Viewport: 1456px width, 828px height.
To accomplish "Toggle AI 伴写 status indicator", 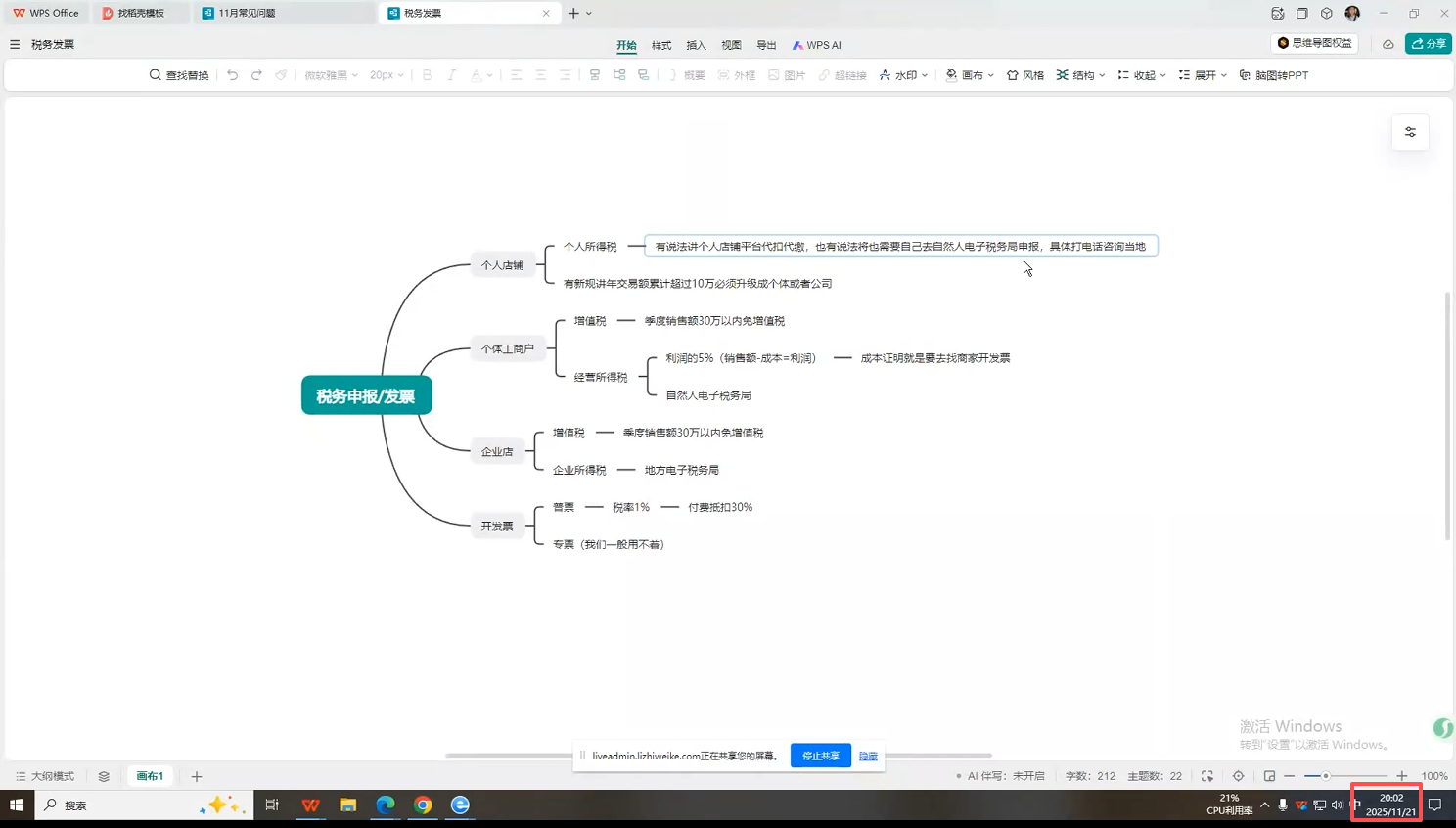I will tap(1001, 776).
